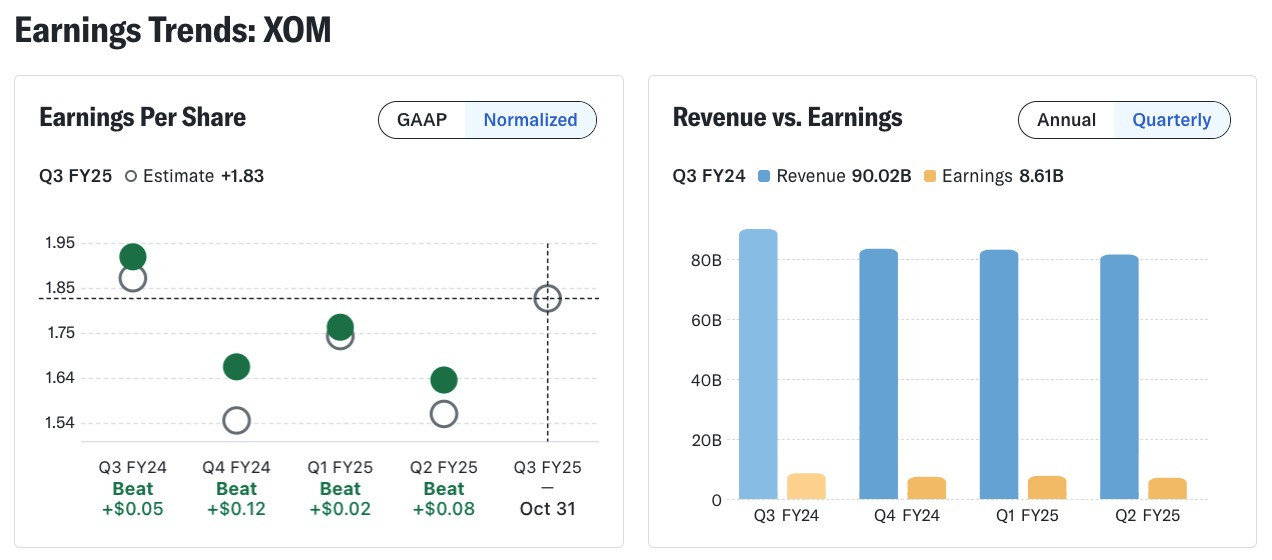Viewport: 1272px width, 560px height.
Task: Click the 20B y-axis label
Action: [706, 440]
